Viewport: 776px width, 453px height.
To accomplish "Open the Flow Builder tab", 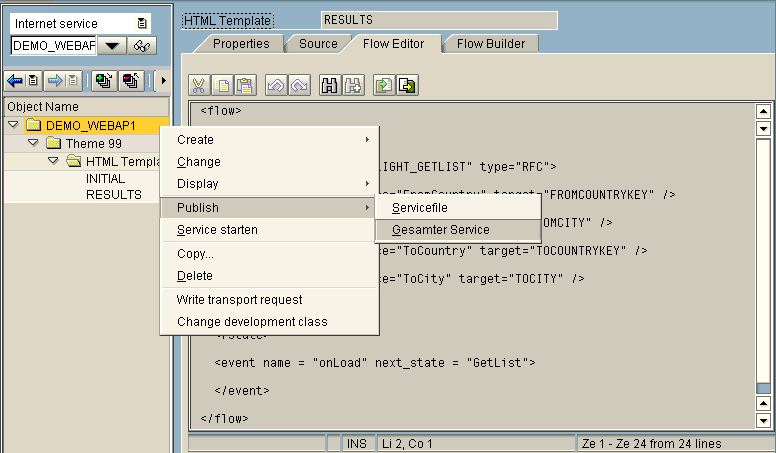I will coord(490,43).
